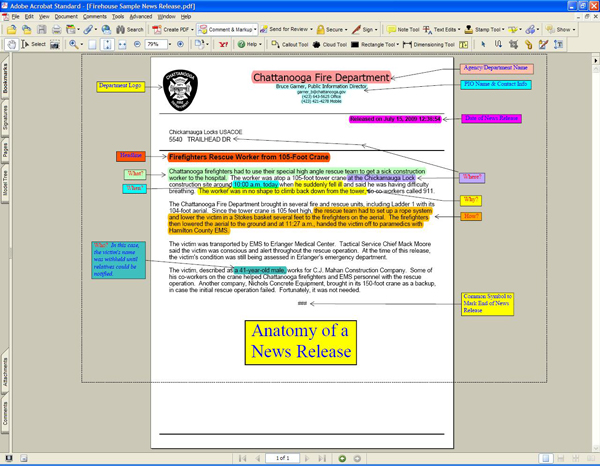
Task: Go to the next page button
Action: (307, 458)
